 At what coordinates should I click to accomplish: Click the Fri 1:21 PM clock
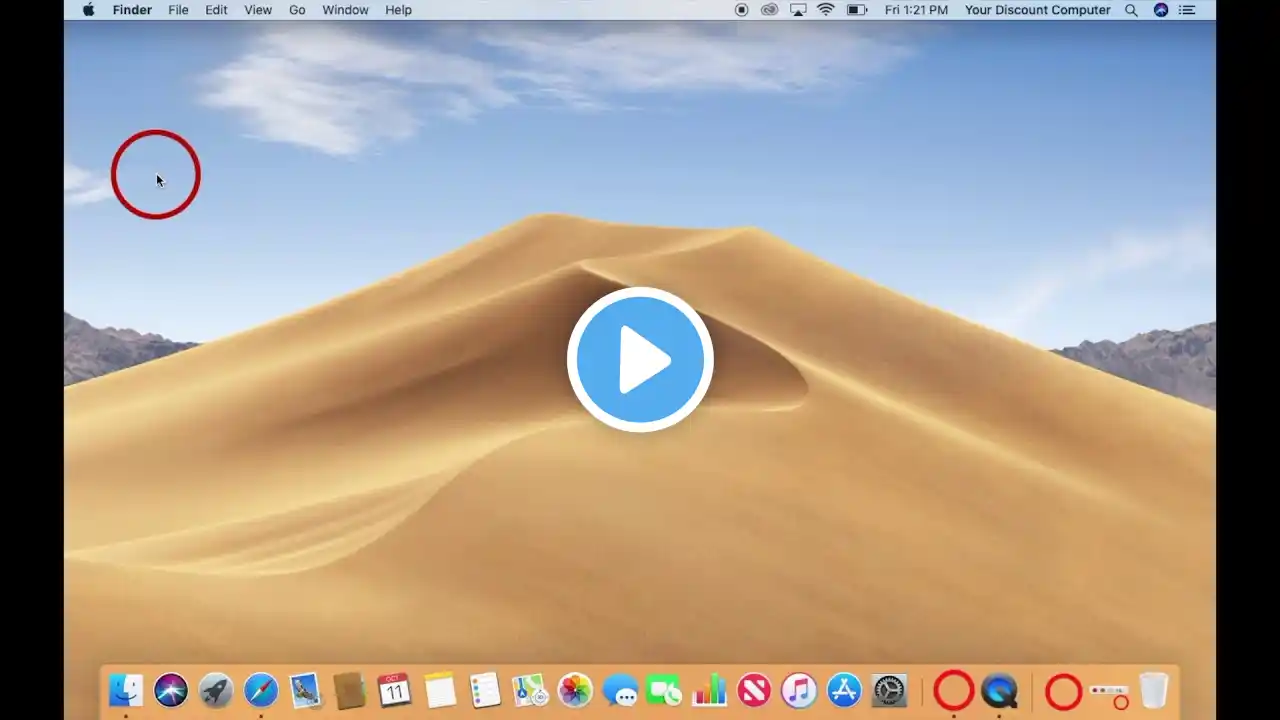(916, 10)
